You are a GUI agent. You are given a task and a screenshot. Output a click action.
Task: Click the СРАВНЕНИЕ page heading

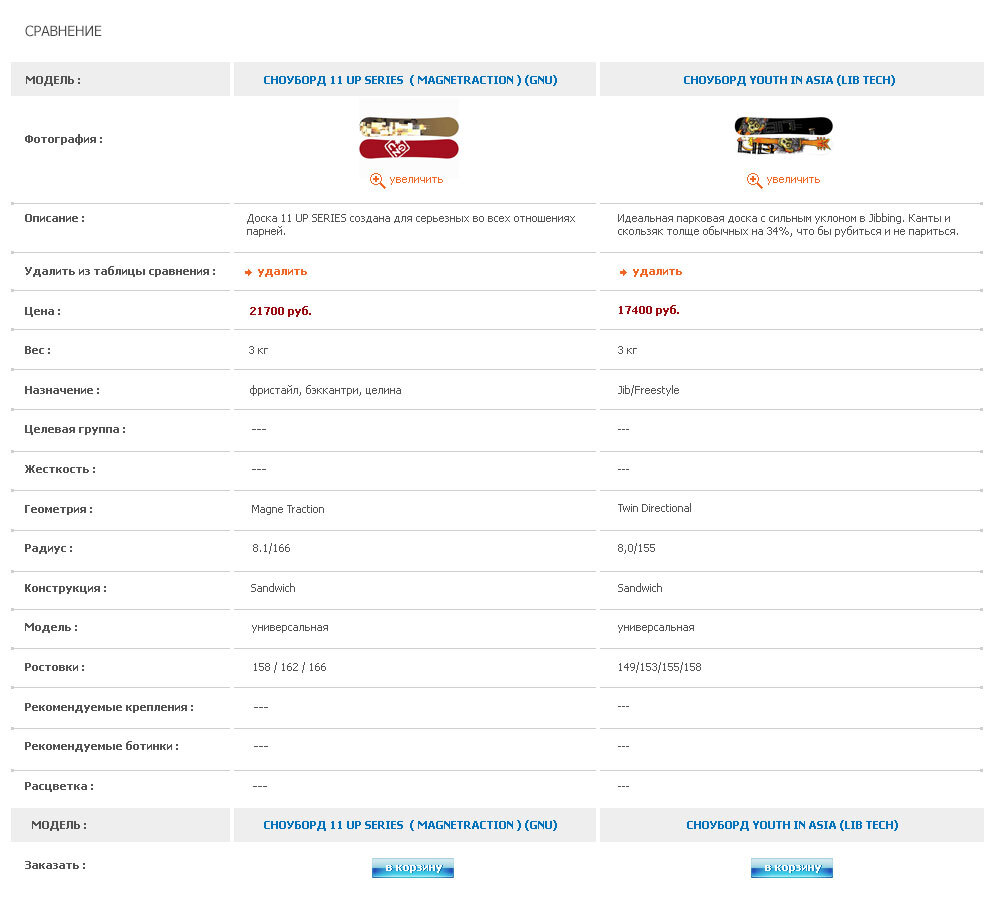tap(63, 31)
